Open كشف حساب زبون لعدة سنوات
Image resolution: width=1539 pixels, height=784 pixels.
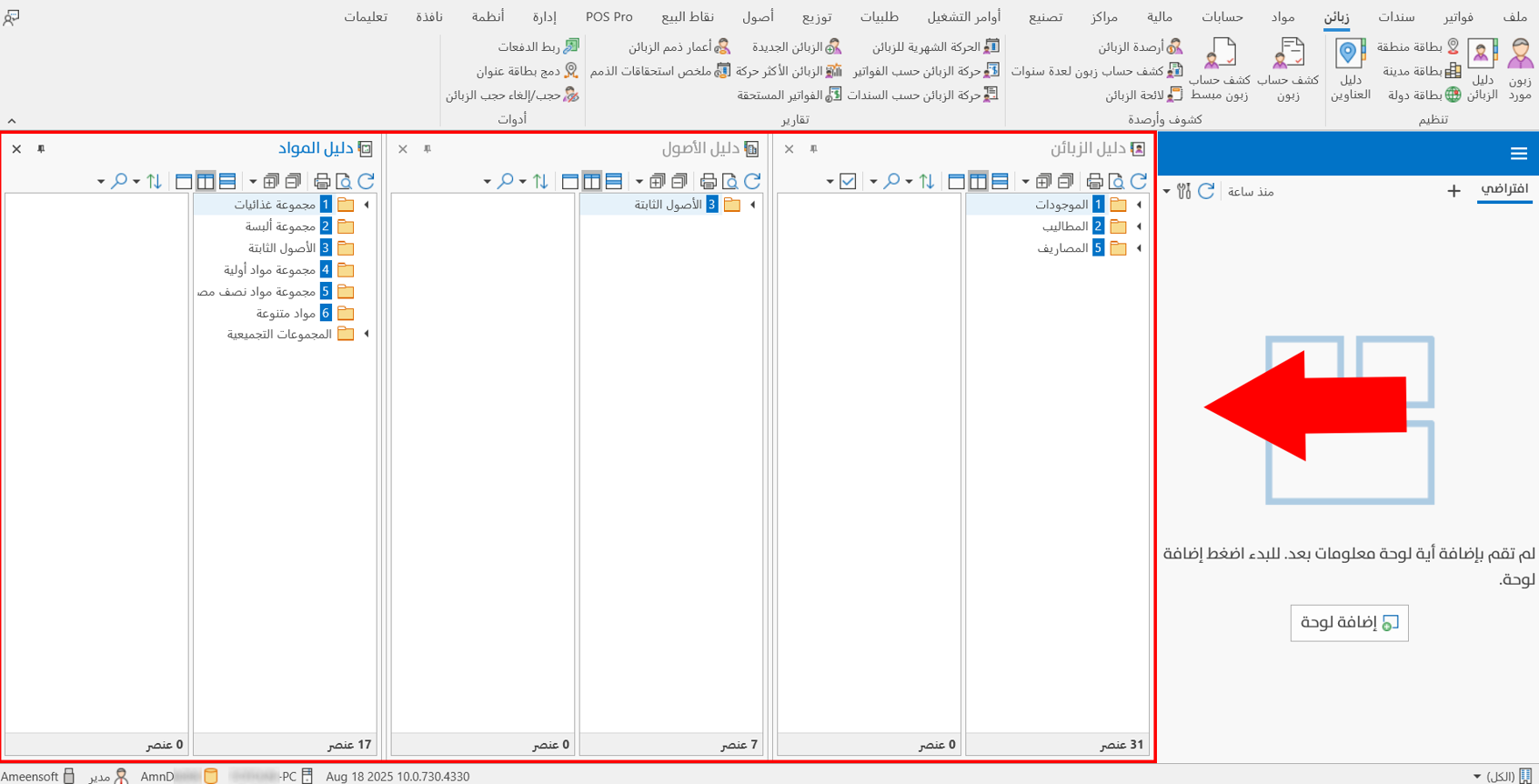(1097, 71)
